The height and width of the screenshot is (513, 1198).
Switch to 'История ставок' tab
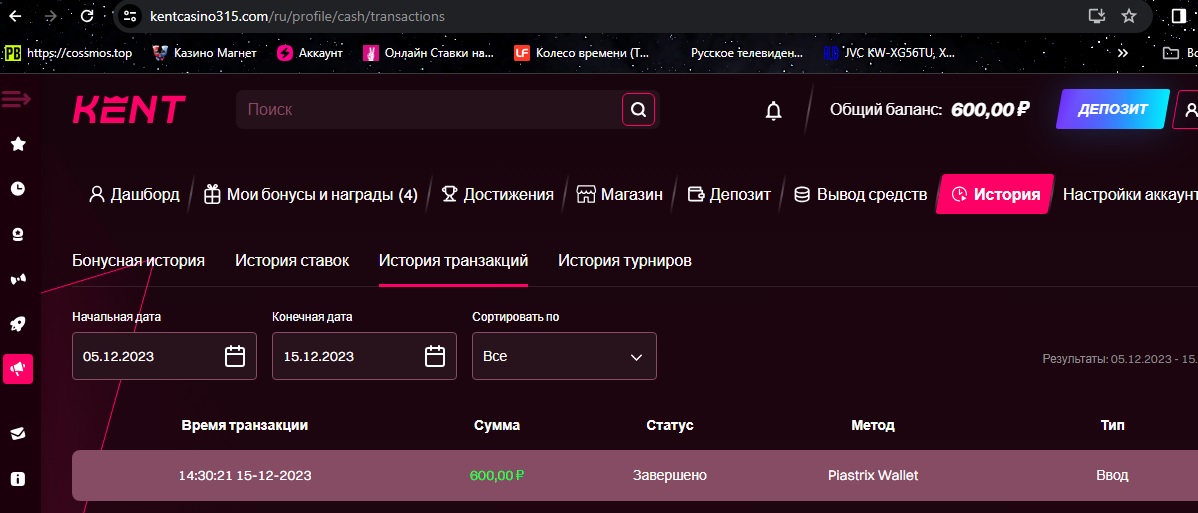pyautogui.click(x=292, y=261)
